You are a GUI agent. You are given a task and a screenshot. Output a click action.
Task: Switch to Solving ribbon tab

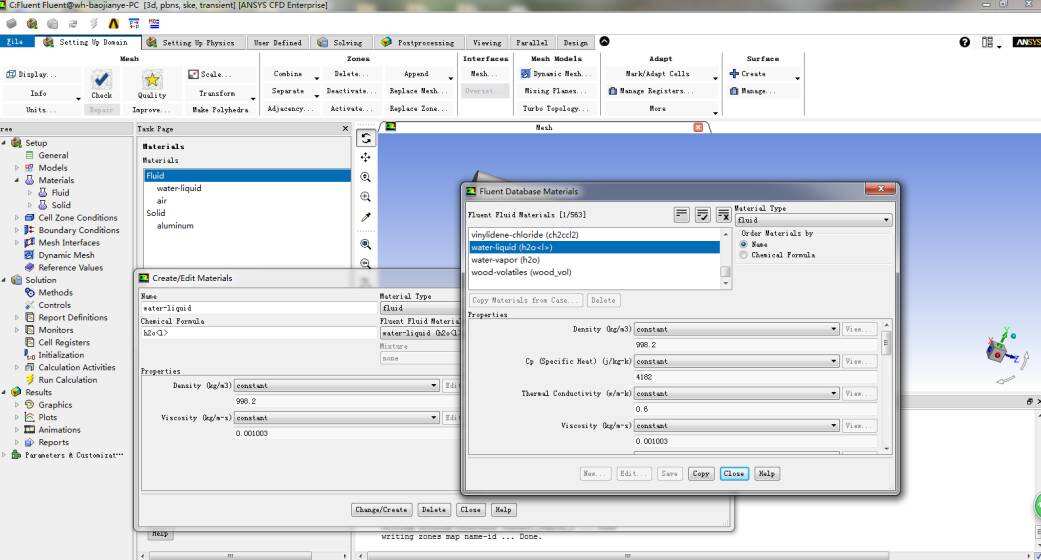(341, 43)
